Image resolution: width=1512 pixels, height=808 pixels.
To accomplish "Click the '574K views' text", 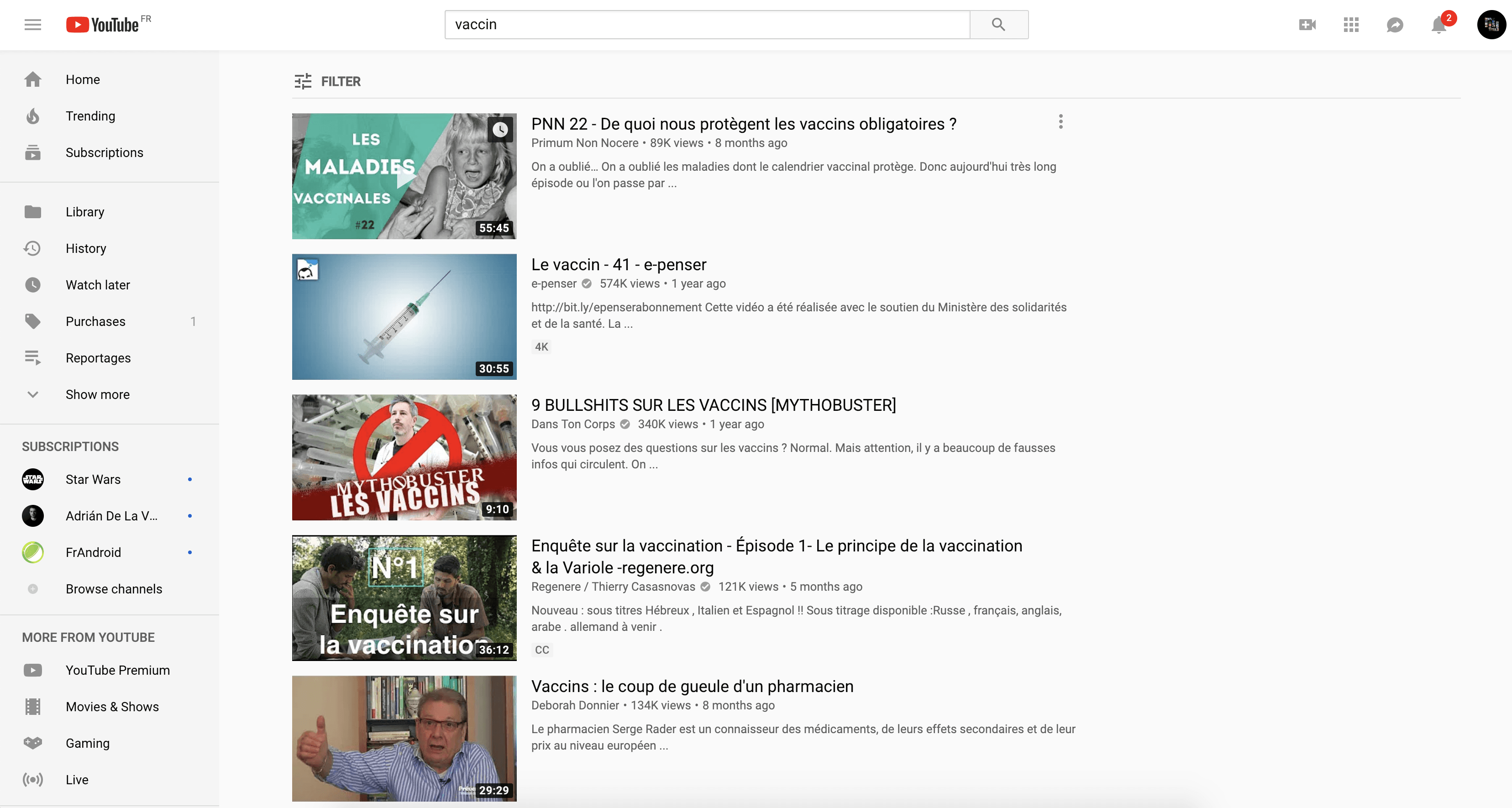I will (629, 283).
